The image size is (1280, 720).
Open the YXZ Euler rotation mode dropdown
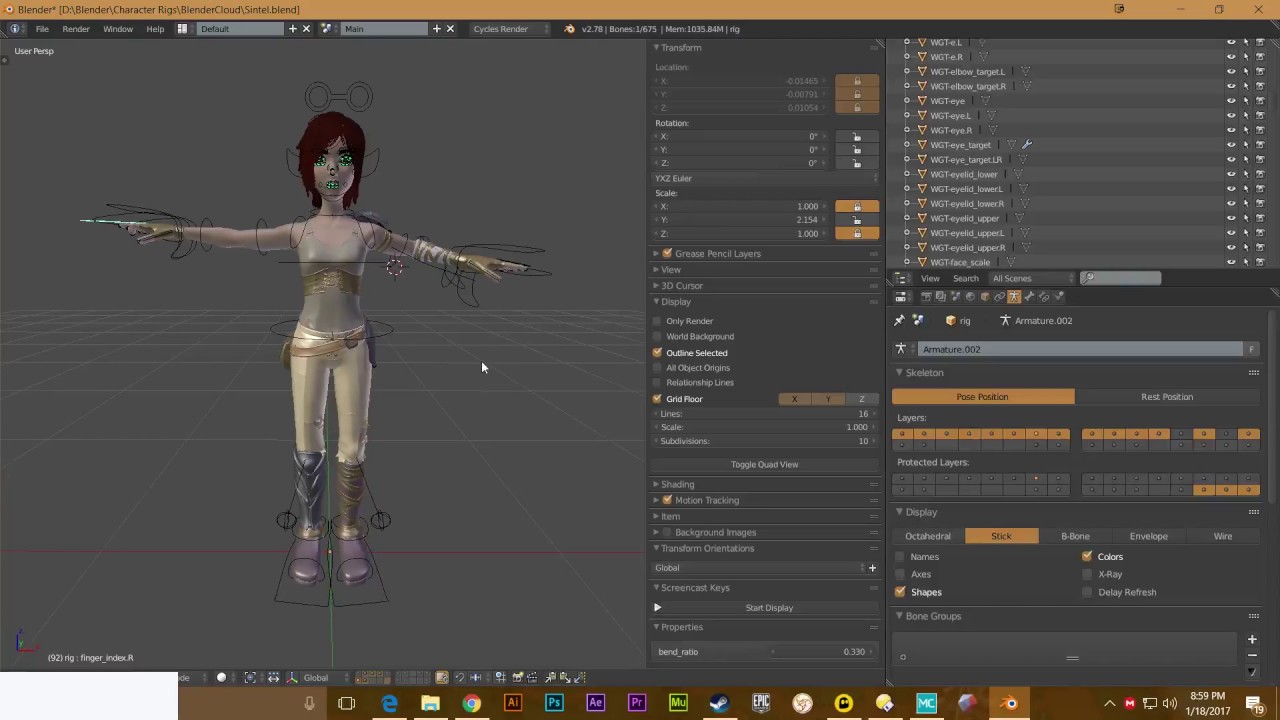(x=766, y=178)
